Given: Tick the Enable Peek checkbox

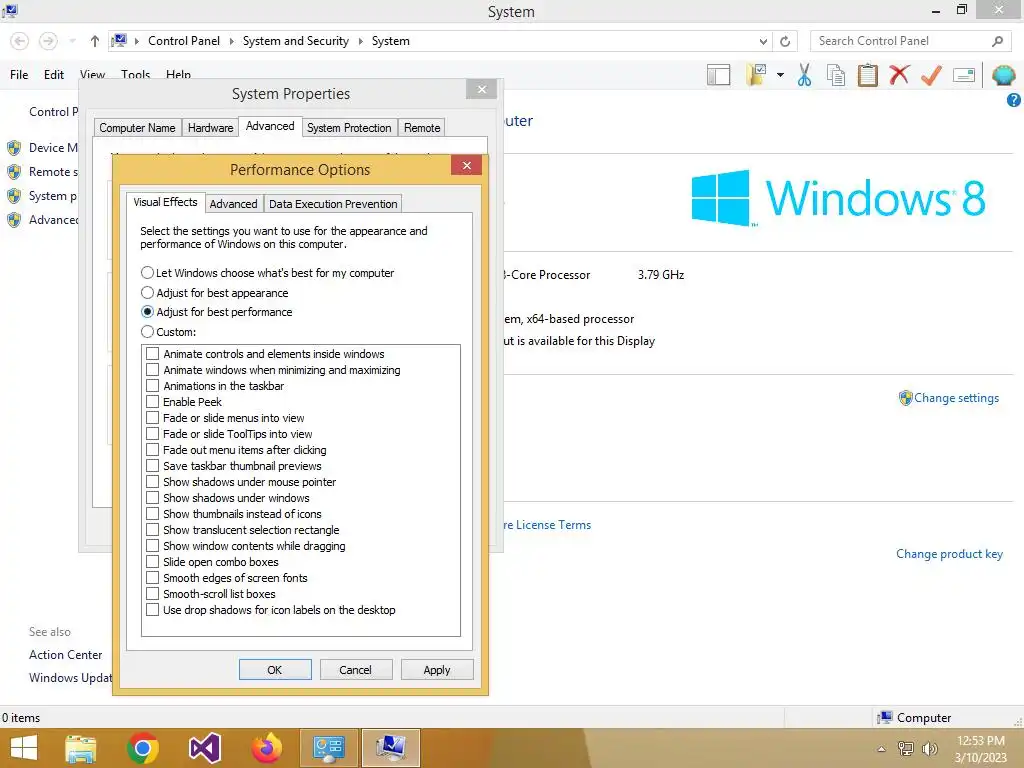Looking at the screenshot, I should pos(153,402).
